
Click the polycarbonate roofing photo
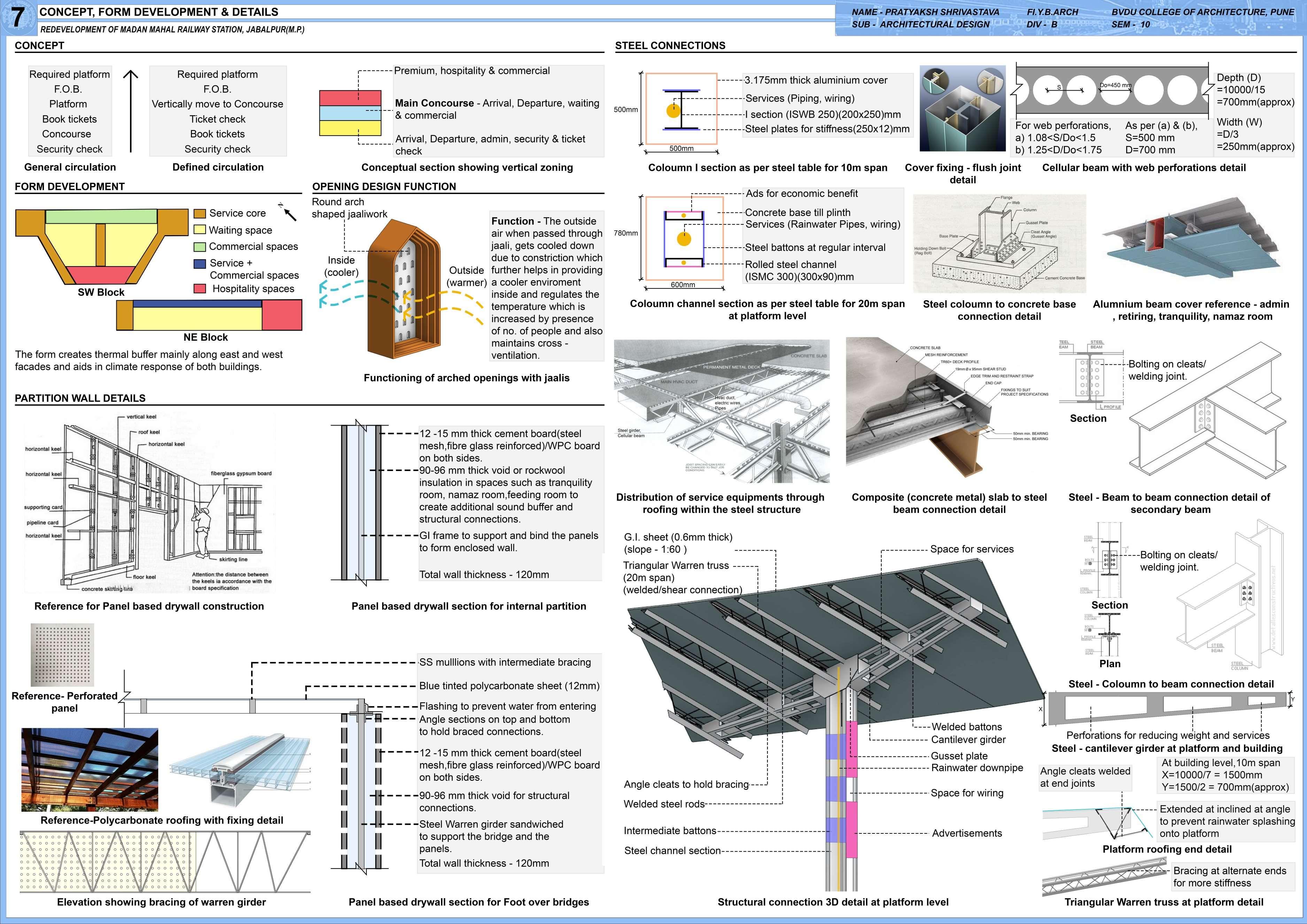click(90, 769)
